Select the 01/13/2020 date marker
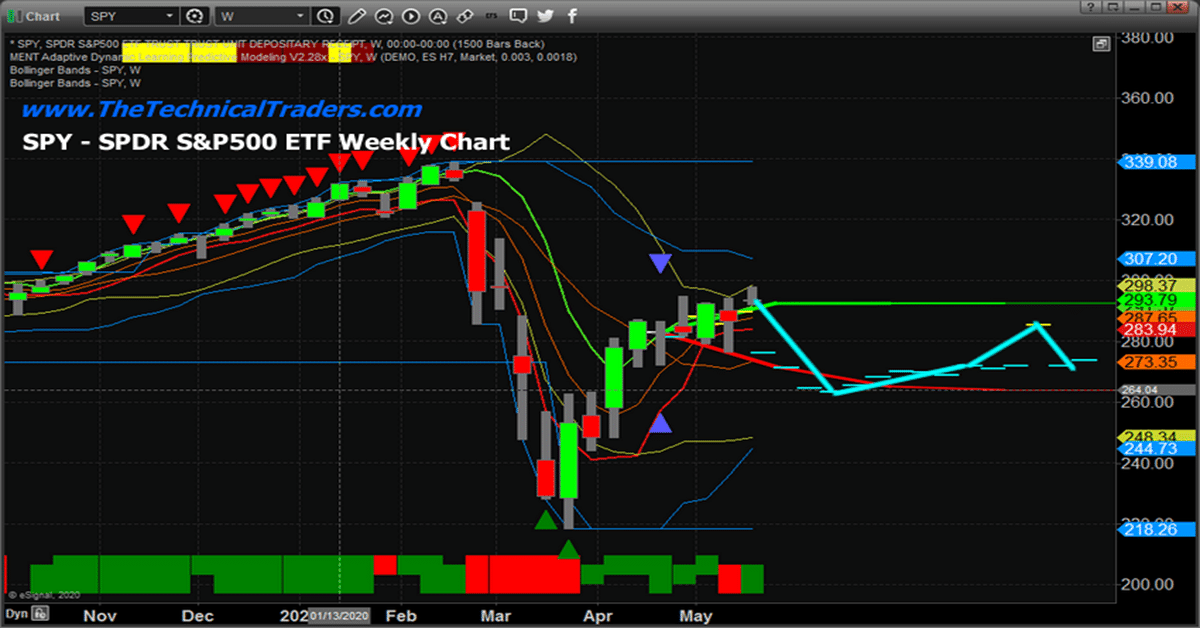The height and width of the screenshot is (628, 1200). tap(340, 615)
